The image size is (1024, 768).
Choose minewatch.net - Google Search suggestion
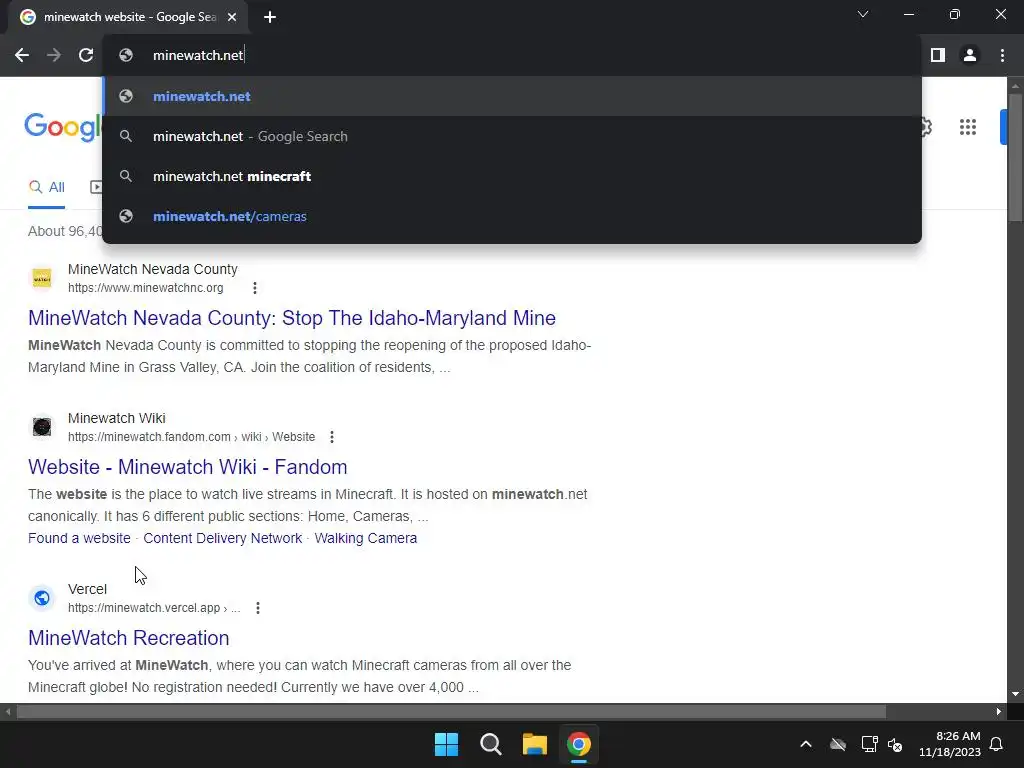(x=512, y=136)
